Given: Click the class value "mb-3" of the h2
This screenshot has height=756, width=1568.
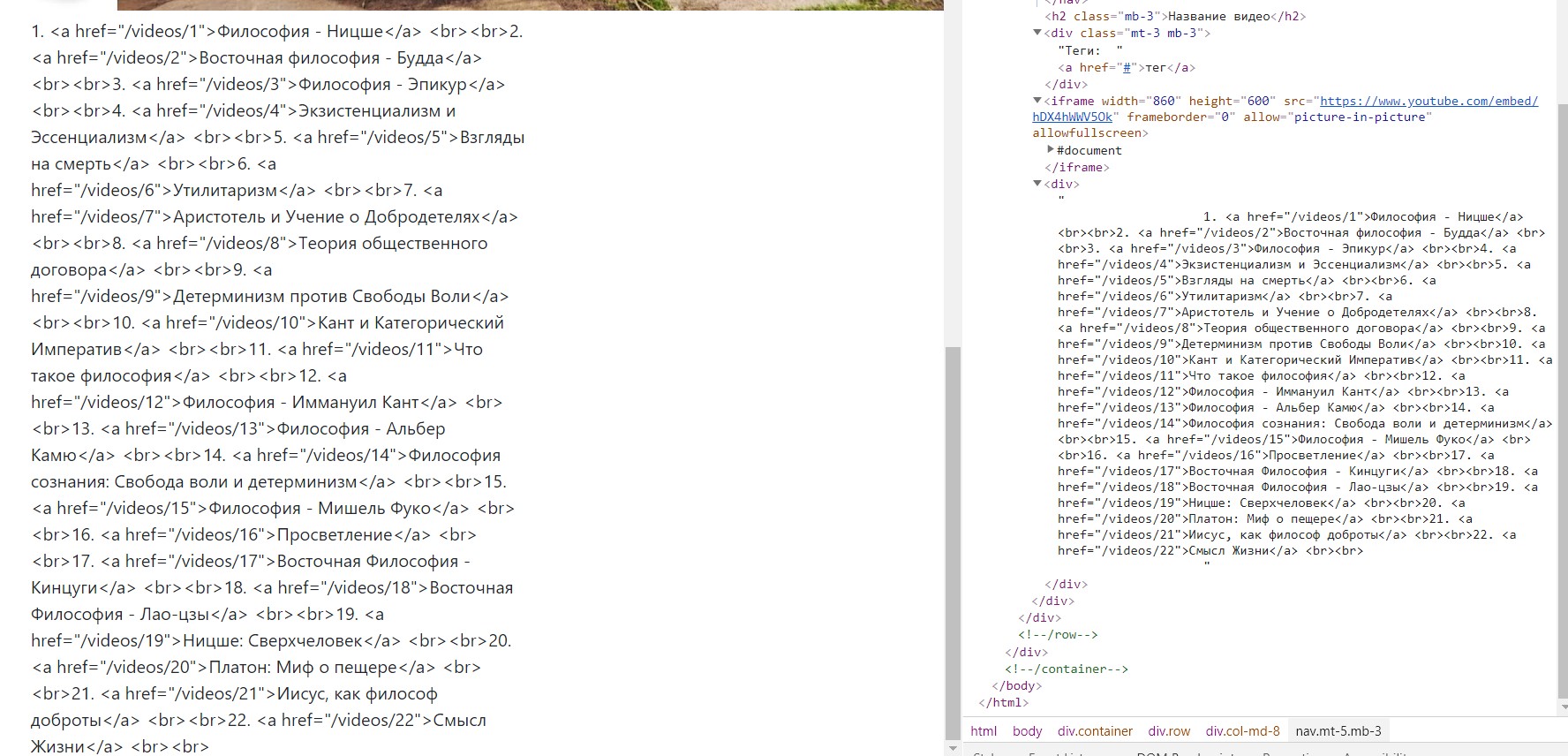Looking at the screenshot, I should [1139, 16].
